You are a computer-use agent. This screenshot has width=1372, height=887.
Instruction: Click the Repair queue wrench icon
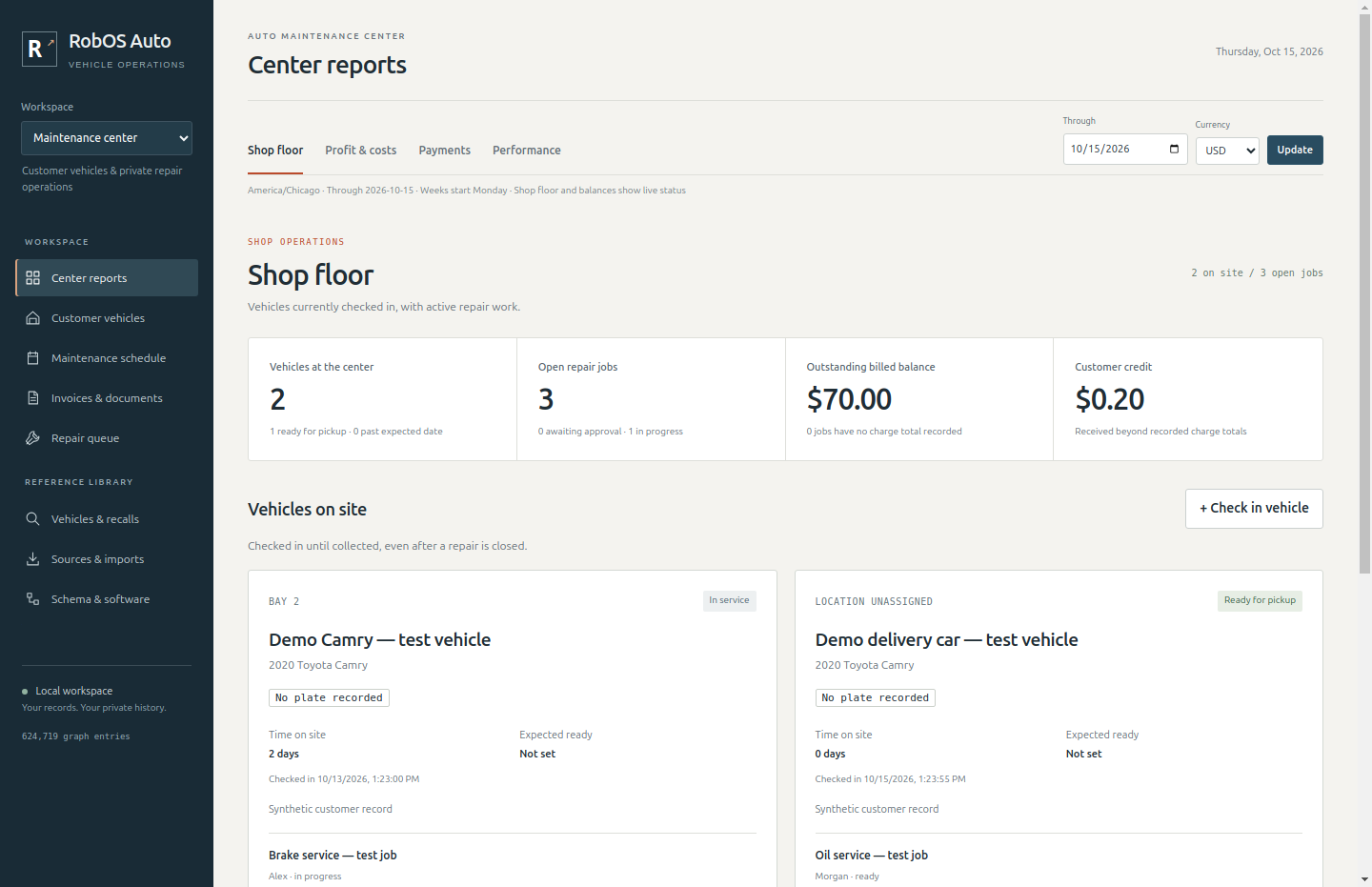coord(32,438)
